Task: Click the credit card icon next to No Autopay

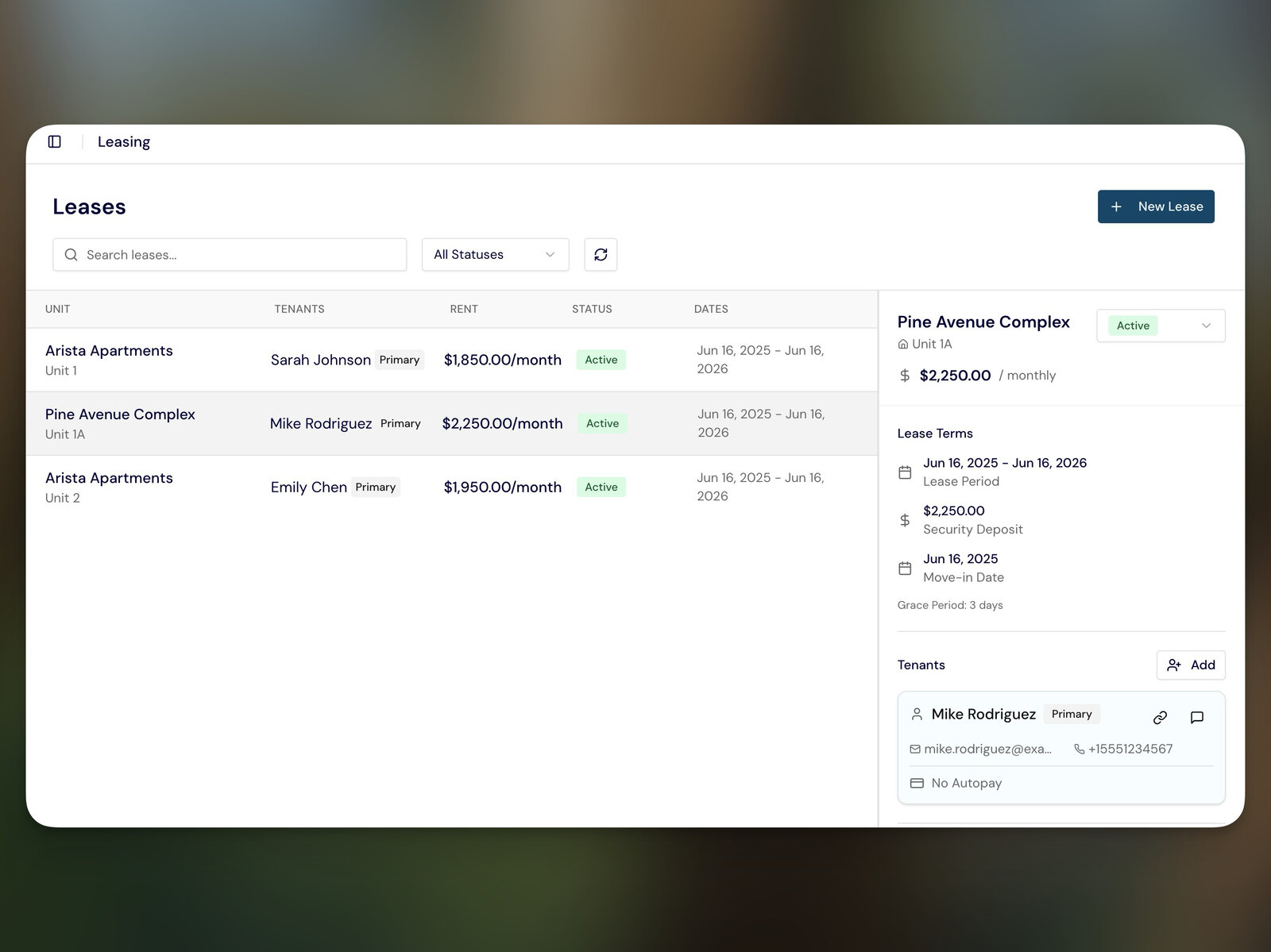Action: tap(915, 783)
